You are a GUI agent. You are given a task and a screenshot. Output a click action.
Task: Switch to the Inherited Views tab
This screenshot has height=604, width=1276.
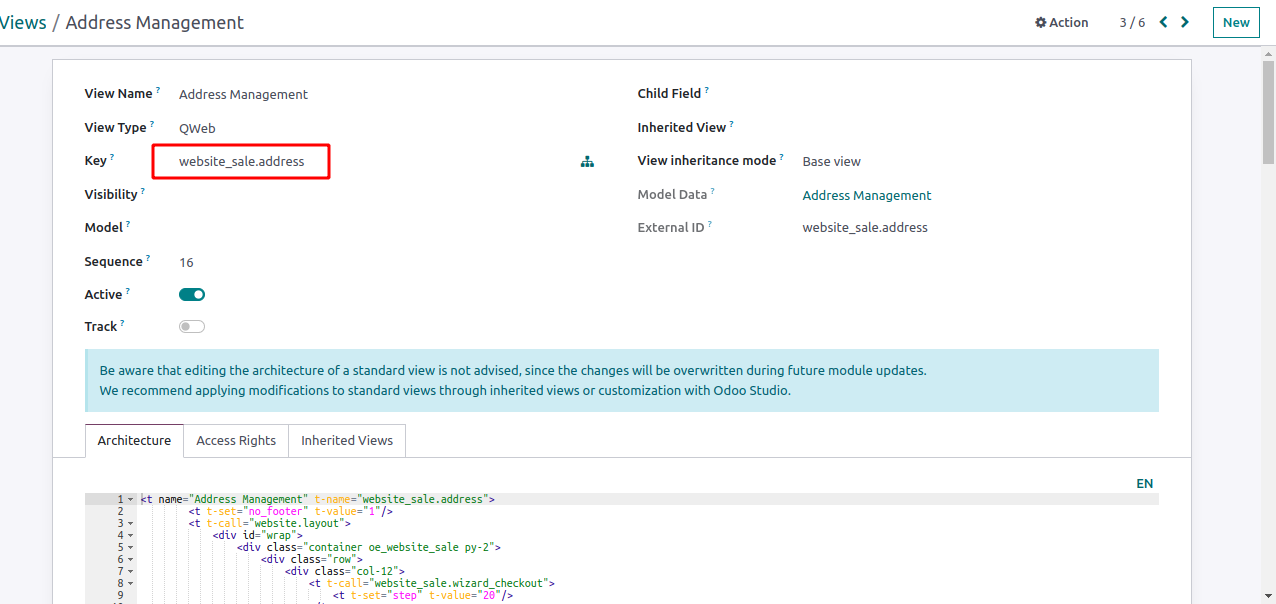(x=347, y=440)
